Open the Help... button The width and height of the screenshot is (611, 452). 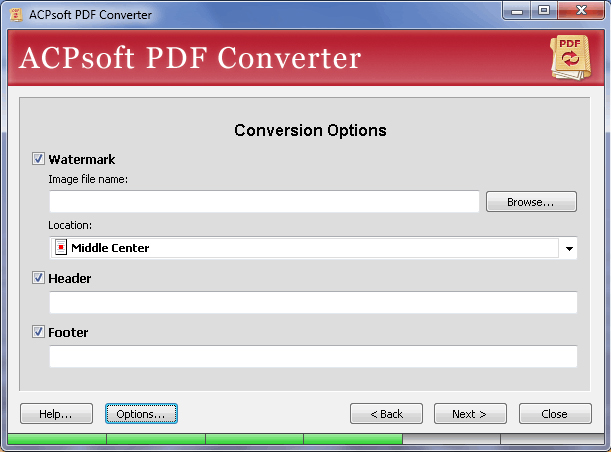(56, 414)
